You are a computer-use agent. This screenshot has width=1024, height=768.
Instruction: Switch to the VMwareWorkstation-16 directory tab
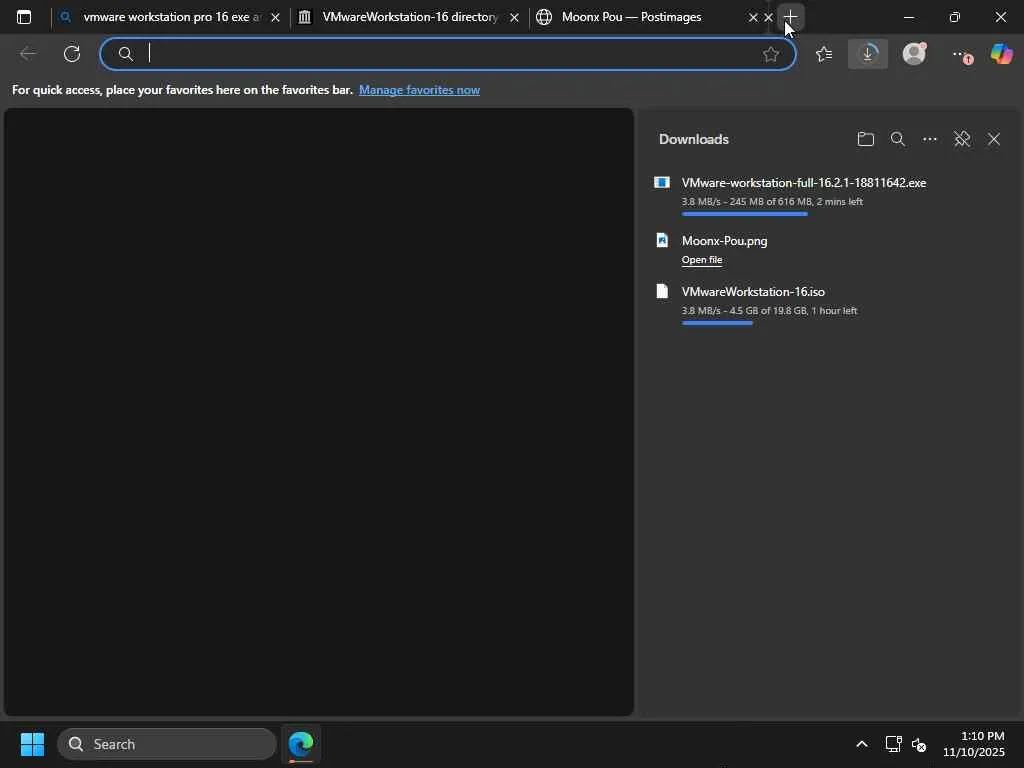(409, 17)
